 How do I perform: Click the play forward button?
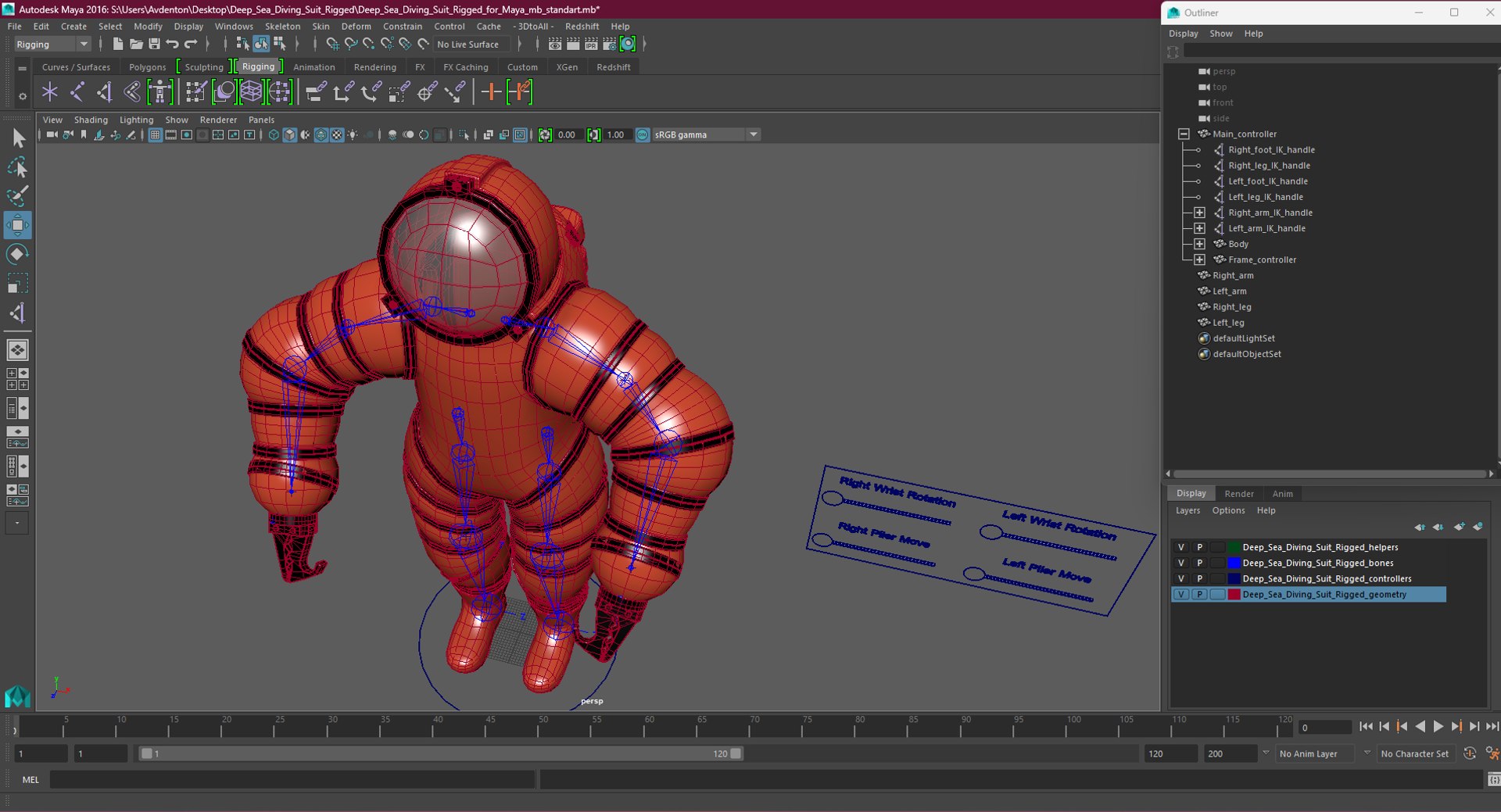coord(1438,726)
